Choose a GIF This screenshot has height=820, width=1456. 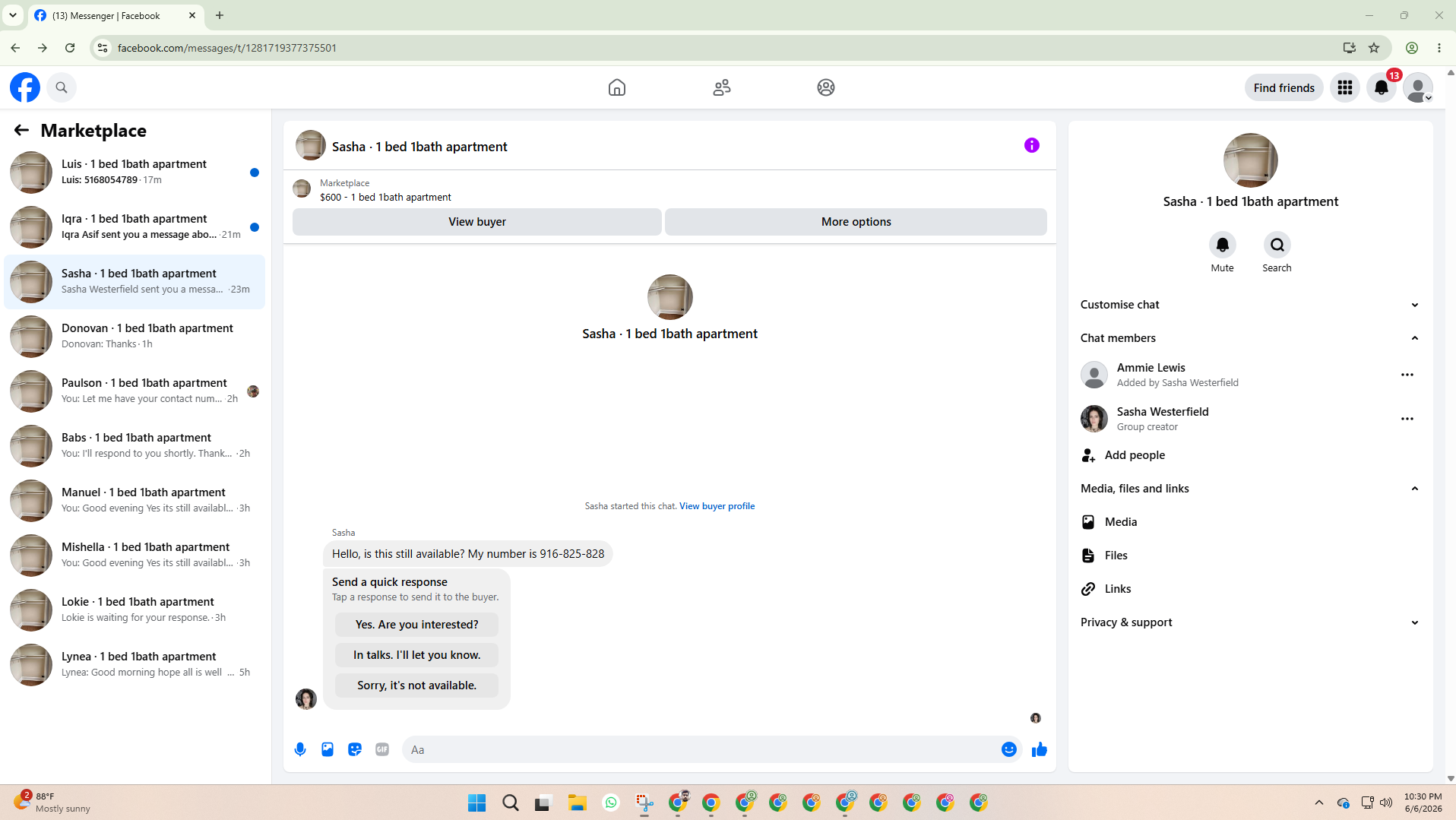click(382, 749)
